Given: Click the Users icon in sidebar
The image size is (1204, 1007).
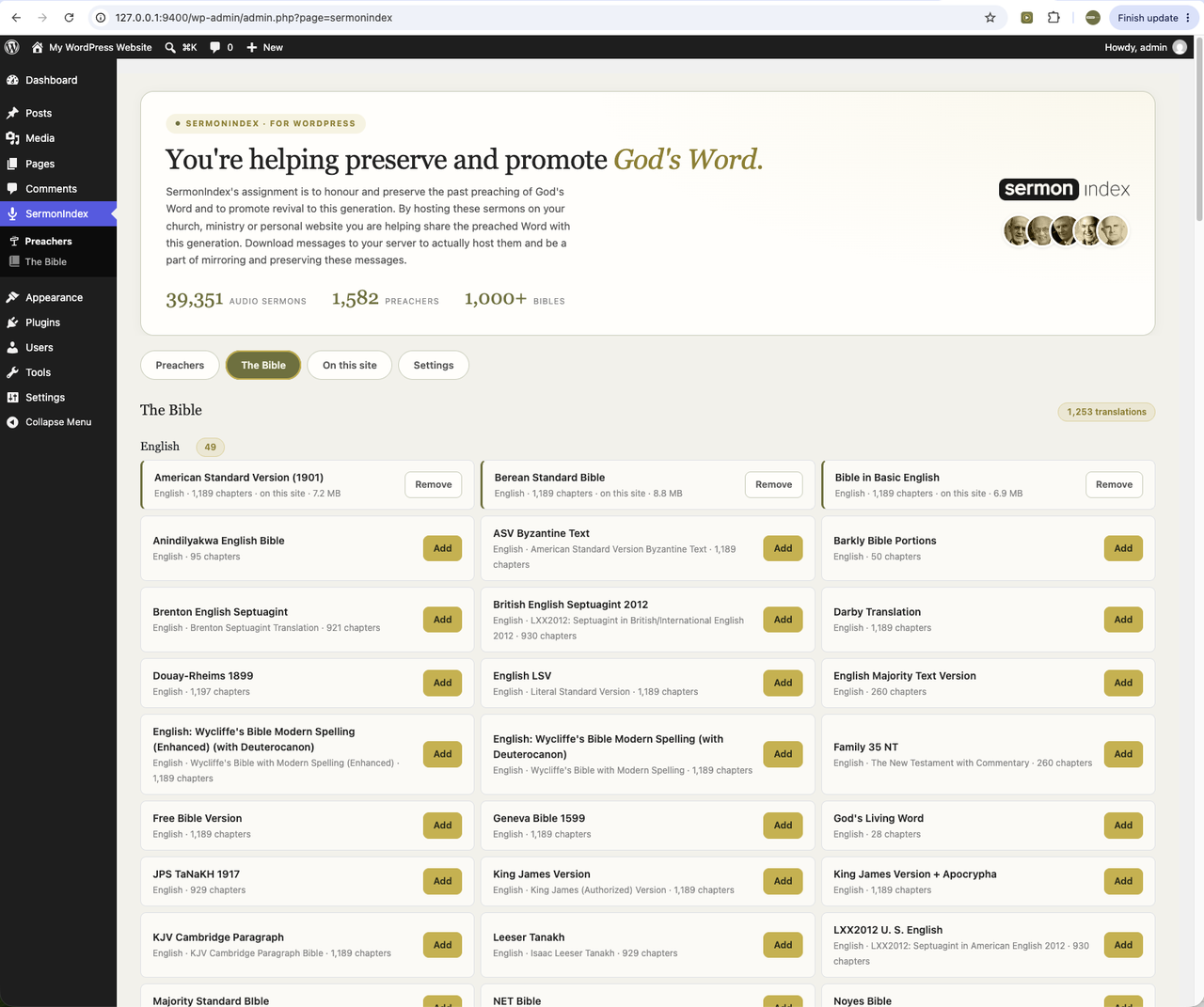Looking at the screenshot, I should [x=12, y=347].
